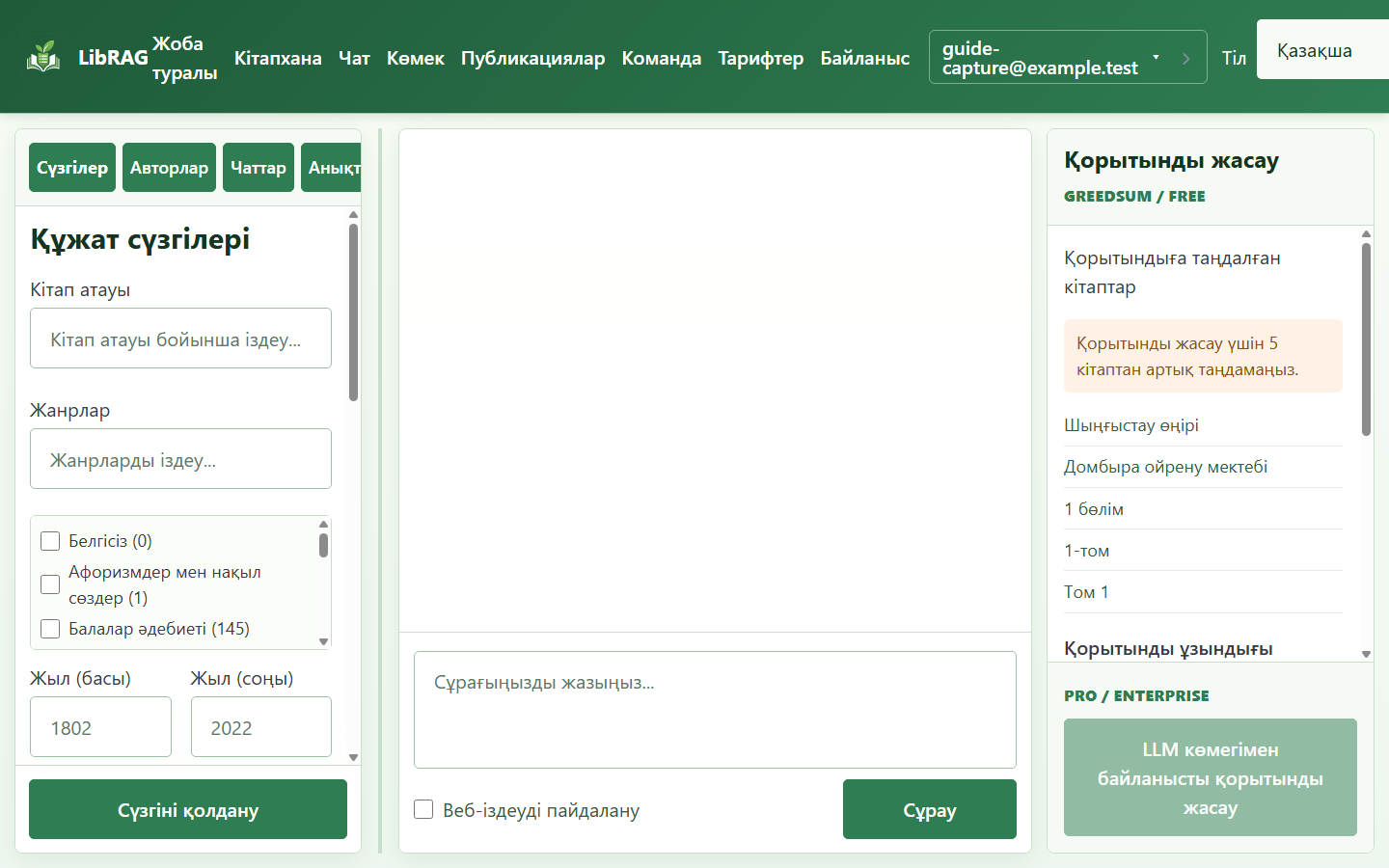The image size is (1389, 868).
Task: Click the Жыл (соңы) 2022 field
Action: tap(261, 727)
